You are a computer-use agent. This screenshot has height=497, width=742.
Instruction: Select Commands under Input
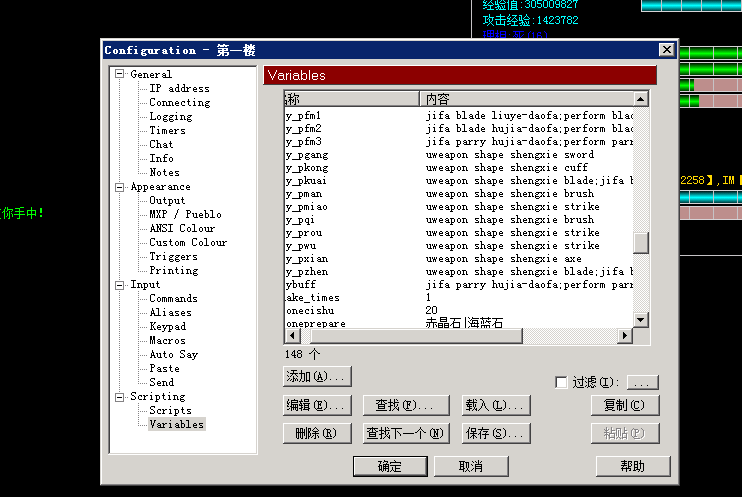173,299
